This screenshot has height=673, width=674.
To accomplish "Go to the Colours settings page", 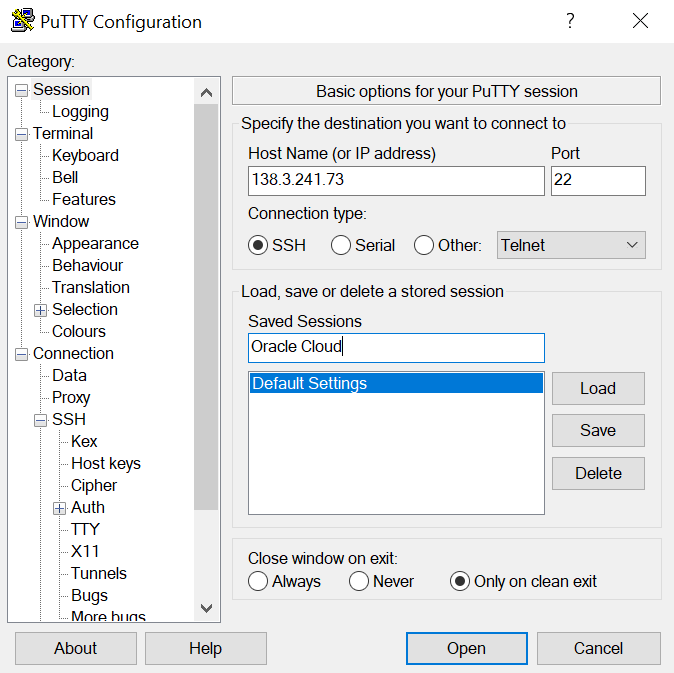I will [78, 331].
